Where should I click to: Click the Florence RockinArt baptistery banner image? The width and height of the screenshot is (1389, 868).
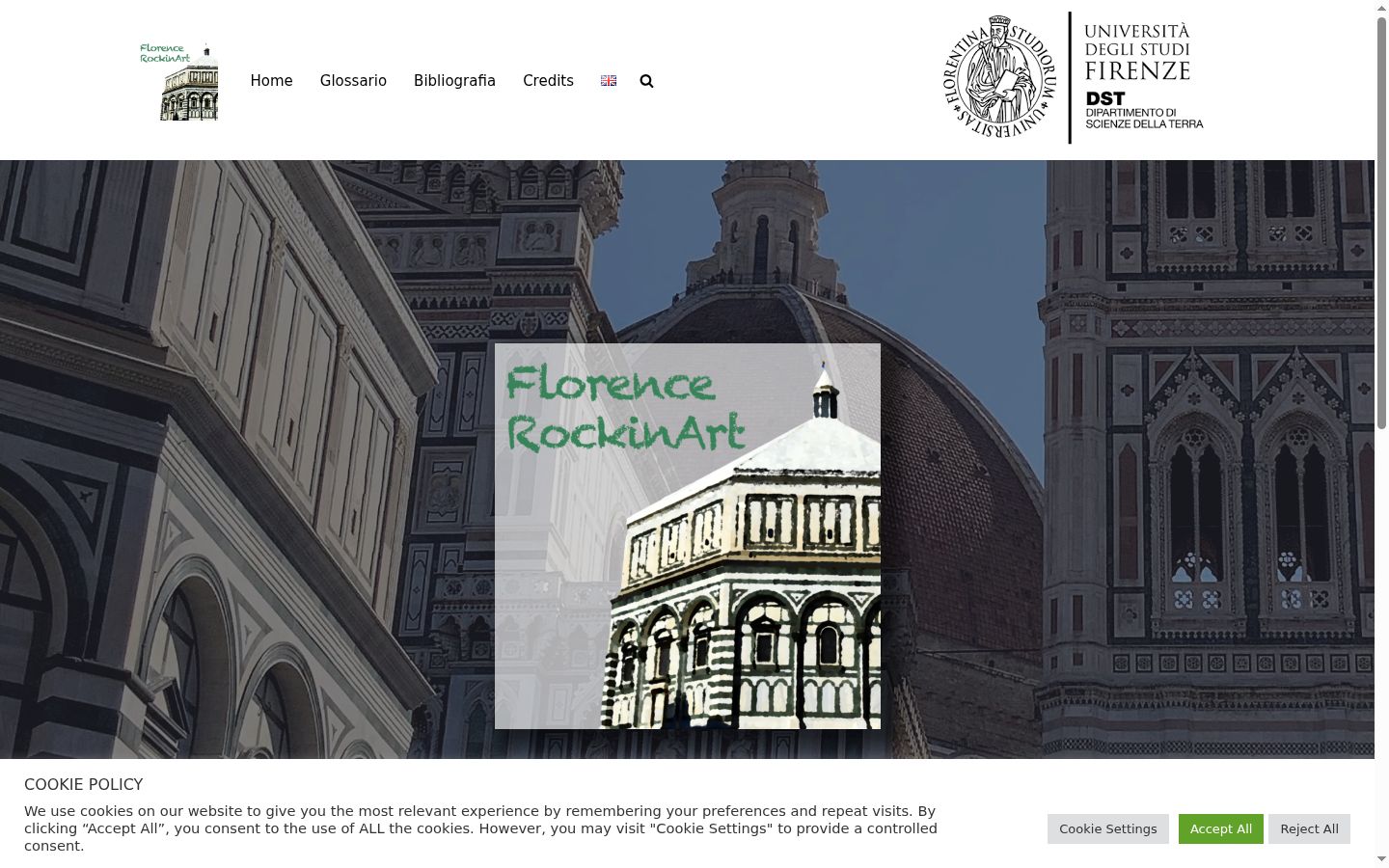point(688,536)
